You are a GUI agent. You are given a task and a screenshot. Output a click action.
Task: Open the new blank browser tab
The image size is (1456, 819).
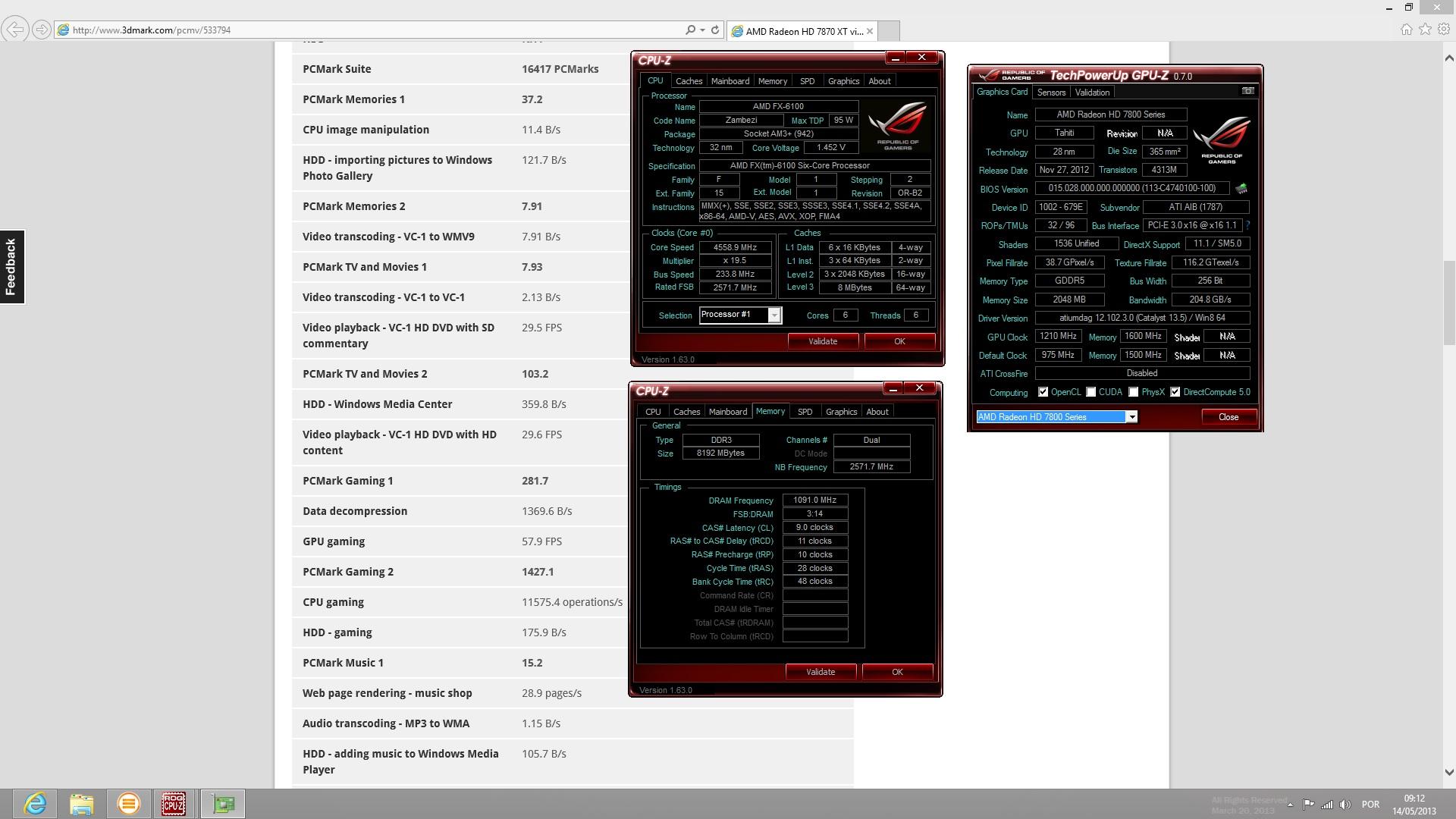point(889,31)
